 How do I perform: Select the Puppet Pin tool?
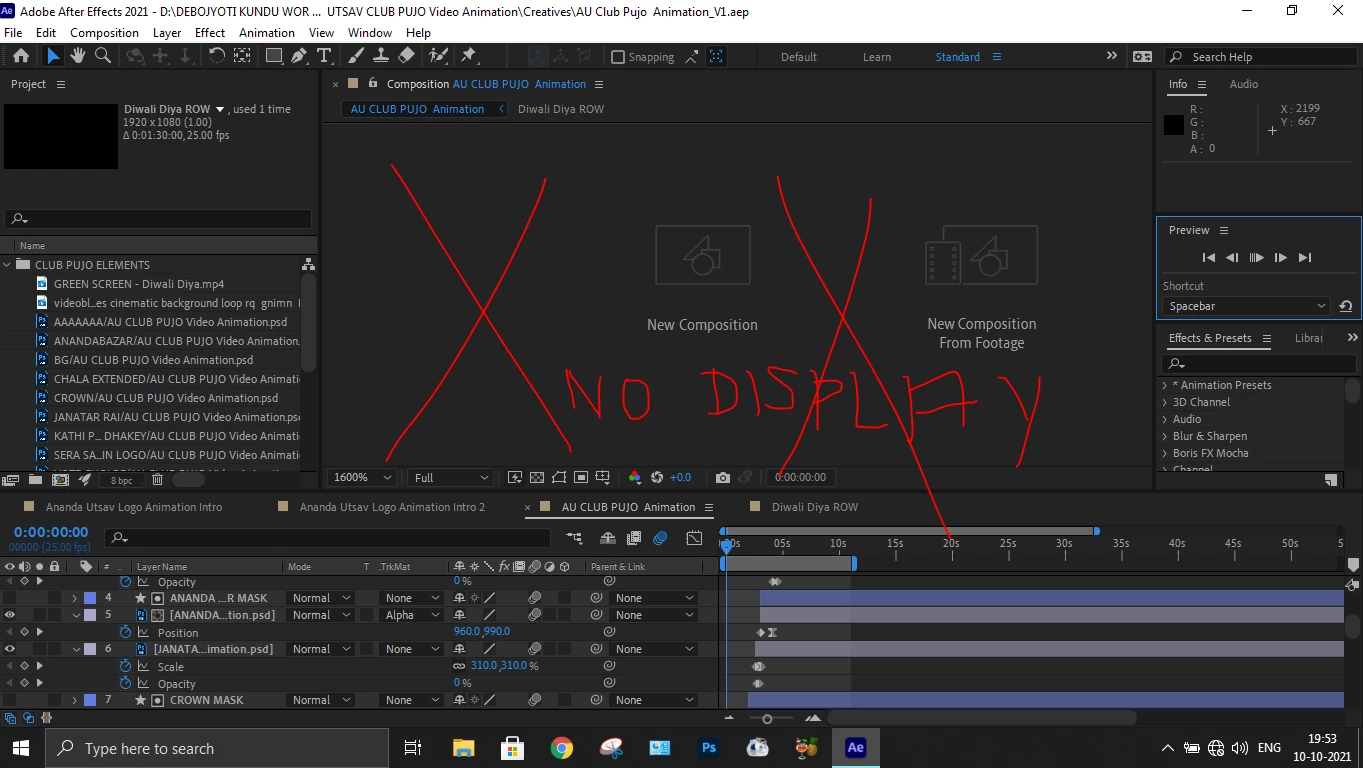pyautogui.click(x=468, y=56)
